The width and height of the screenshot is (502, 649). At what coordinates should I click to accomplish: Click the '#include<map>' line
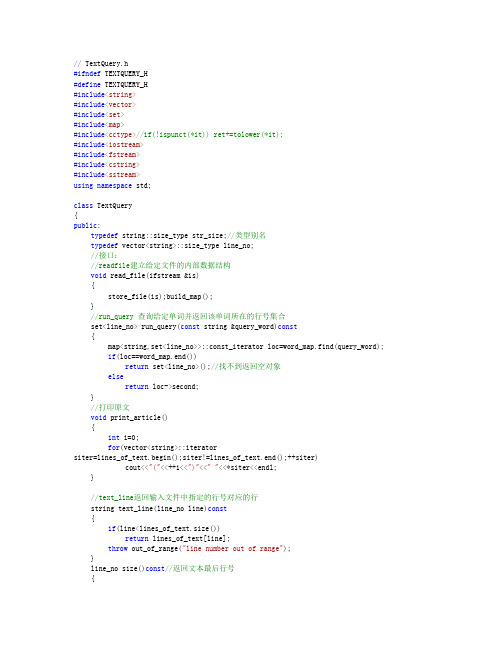click(98, 125)
